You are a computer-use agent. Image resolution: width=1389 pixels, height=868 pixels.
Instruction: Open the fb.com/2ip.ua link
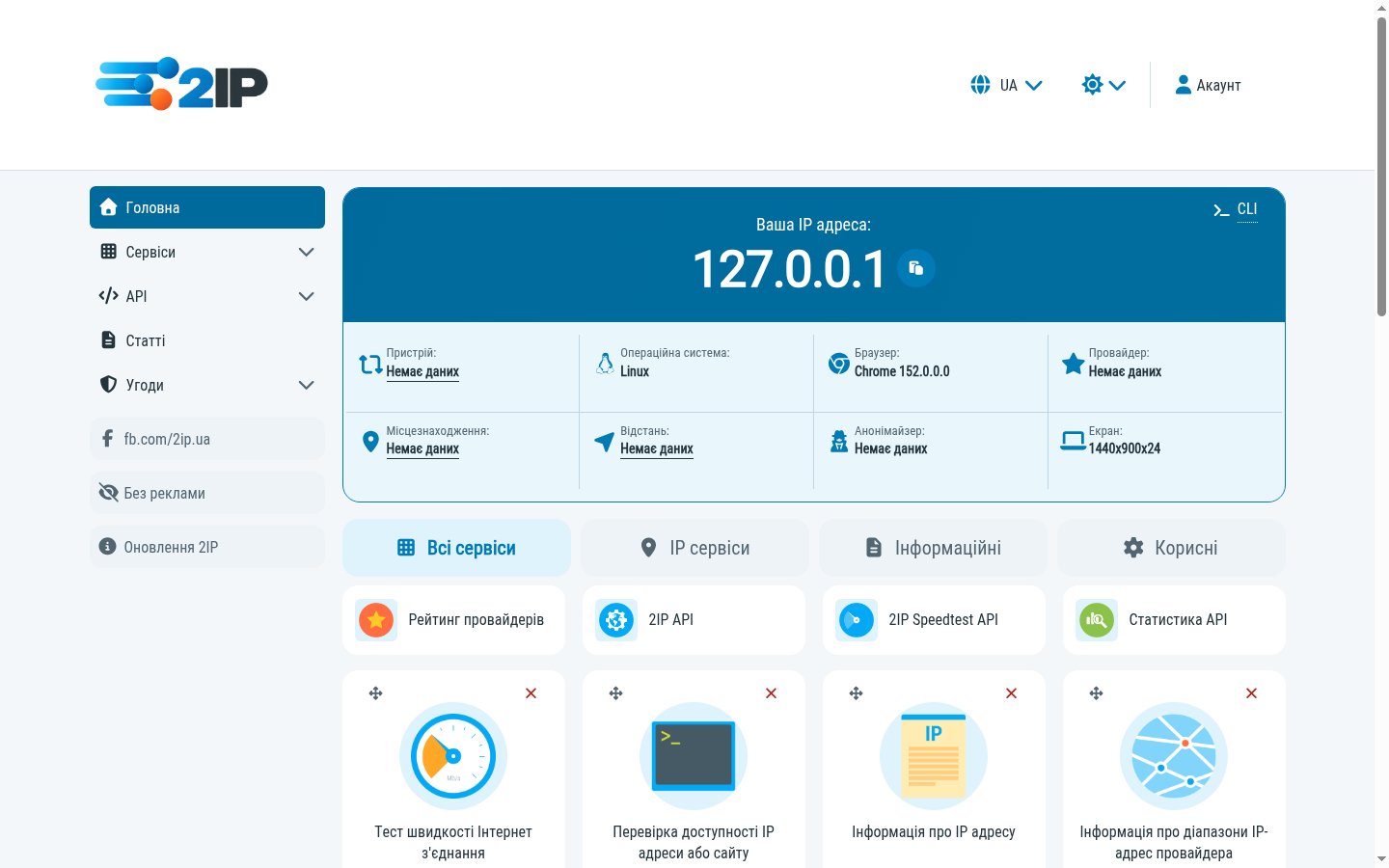coord(207,439)
